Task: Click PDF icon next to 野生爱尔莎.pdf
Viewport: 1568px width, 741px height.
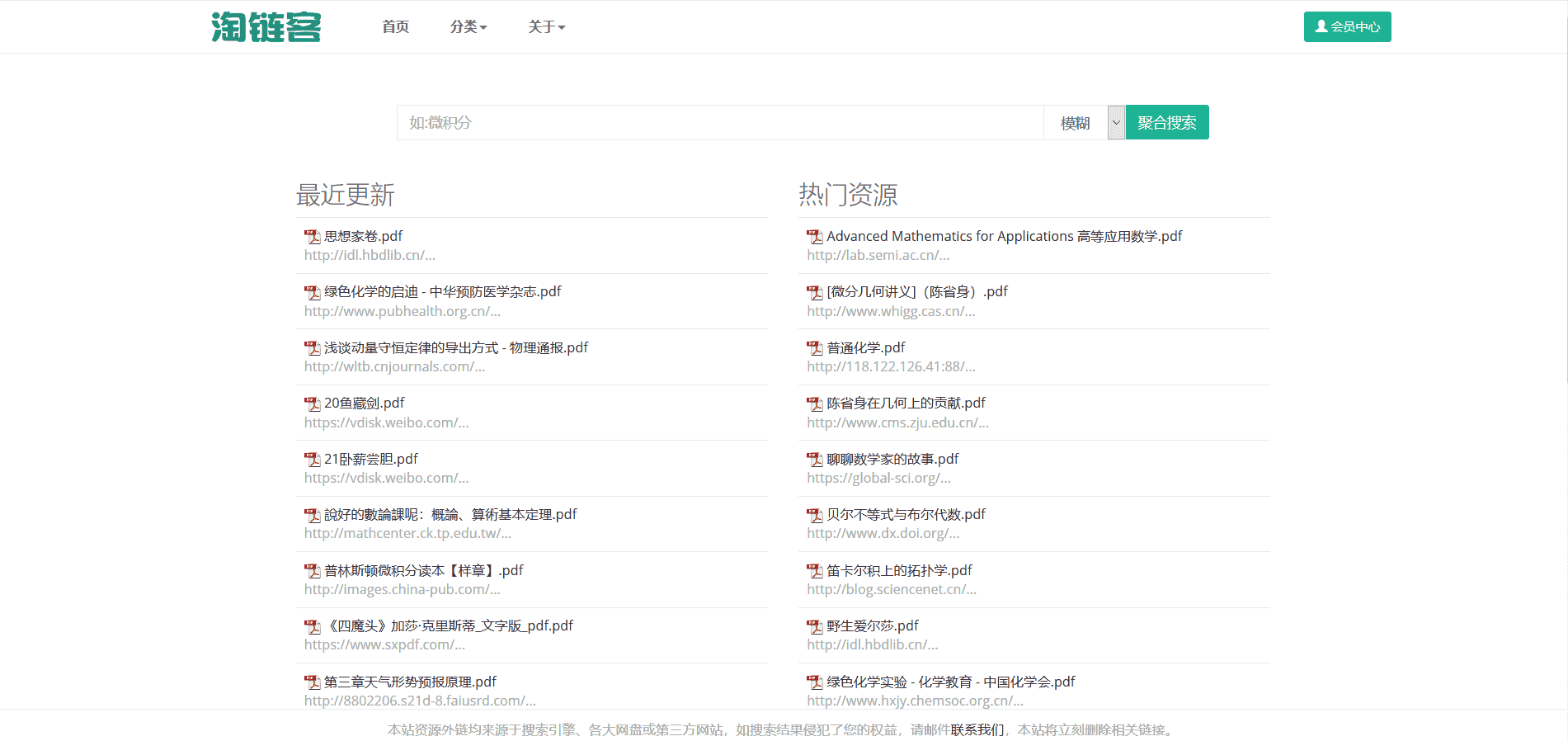Action: (x=815, y=626)
